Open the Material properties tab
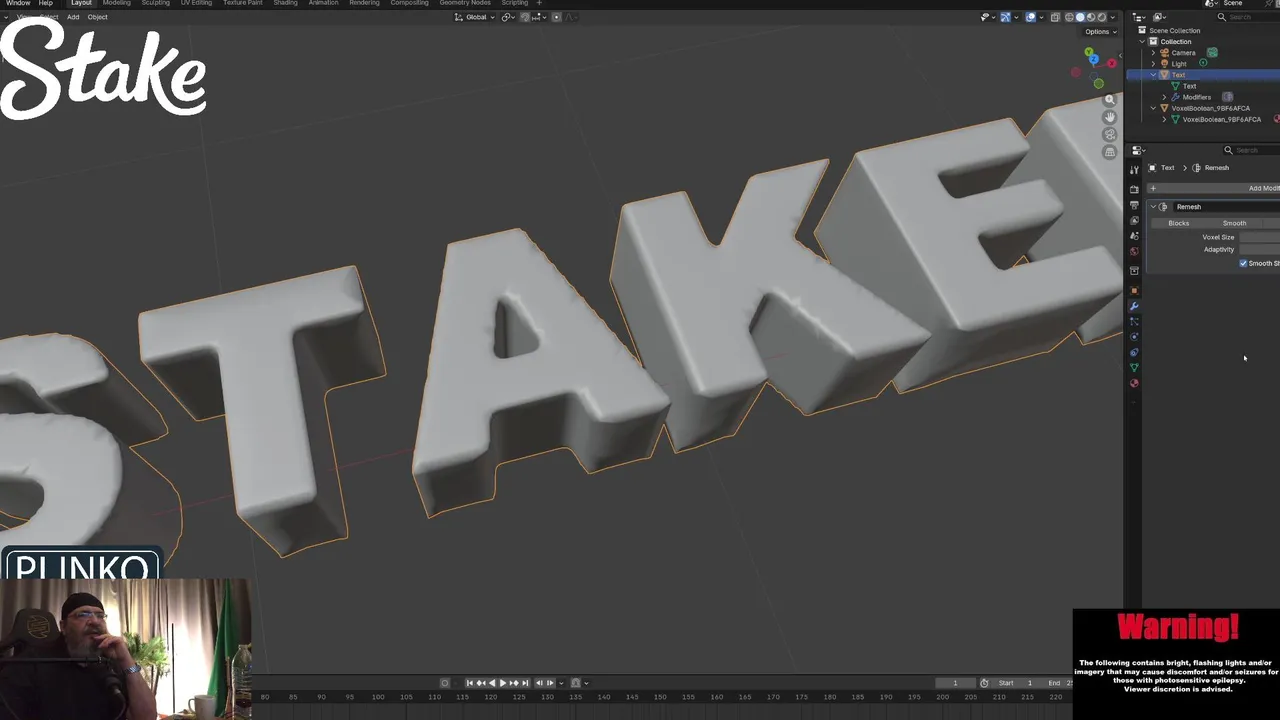 (x=1134, y=383)
